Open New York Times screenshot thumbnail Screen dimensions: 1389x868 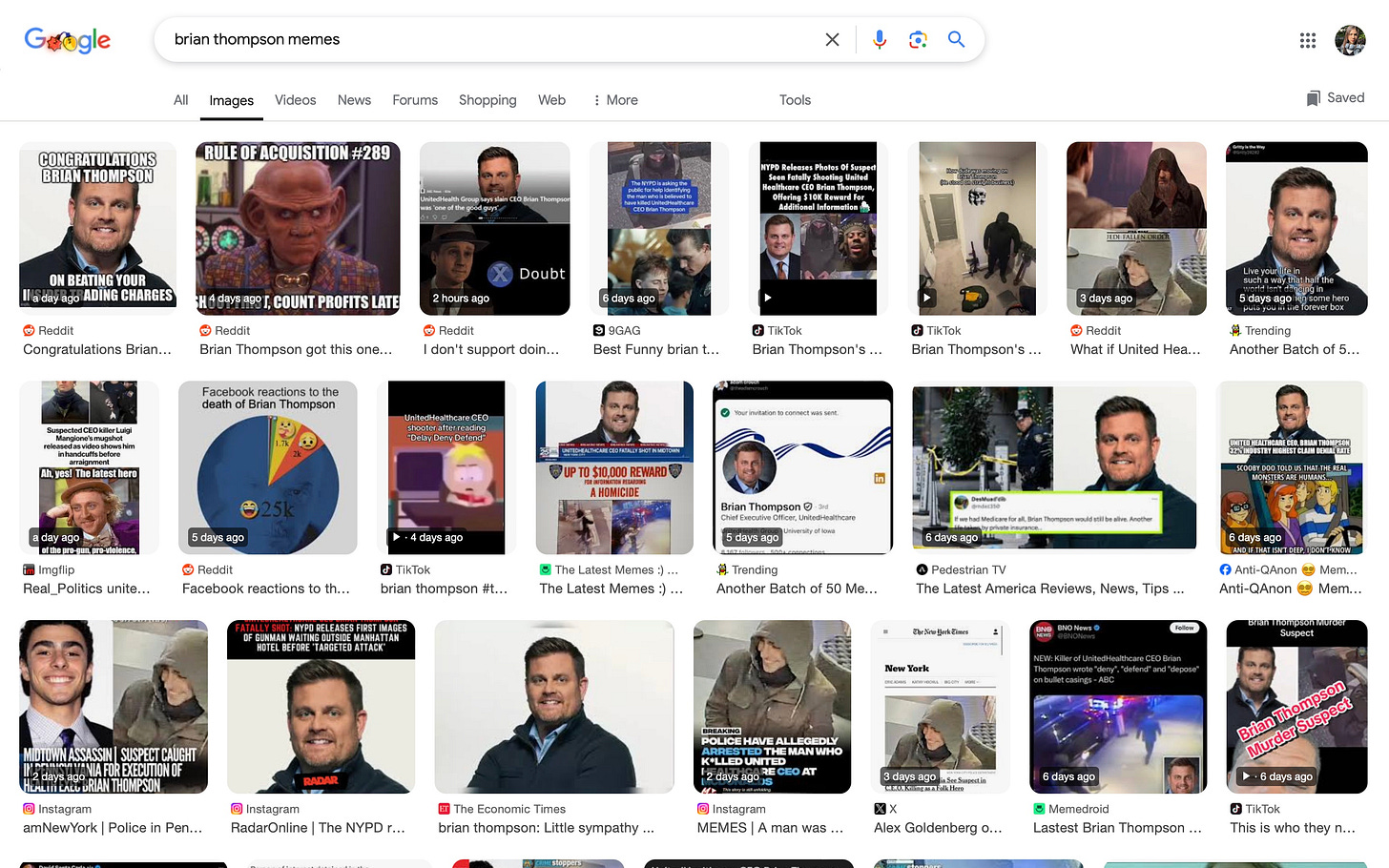click(x=940, y=707)
